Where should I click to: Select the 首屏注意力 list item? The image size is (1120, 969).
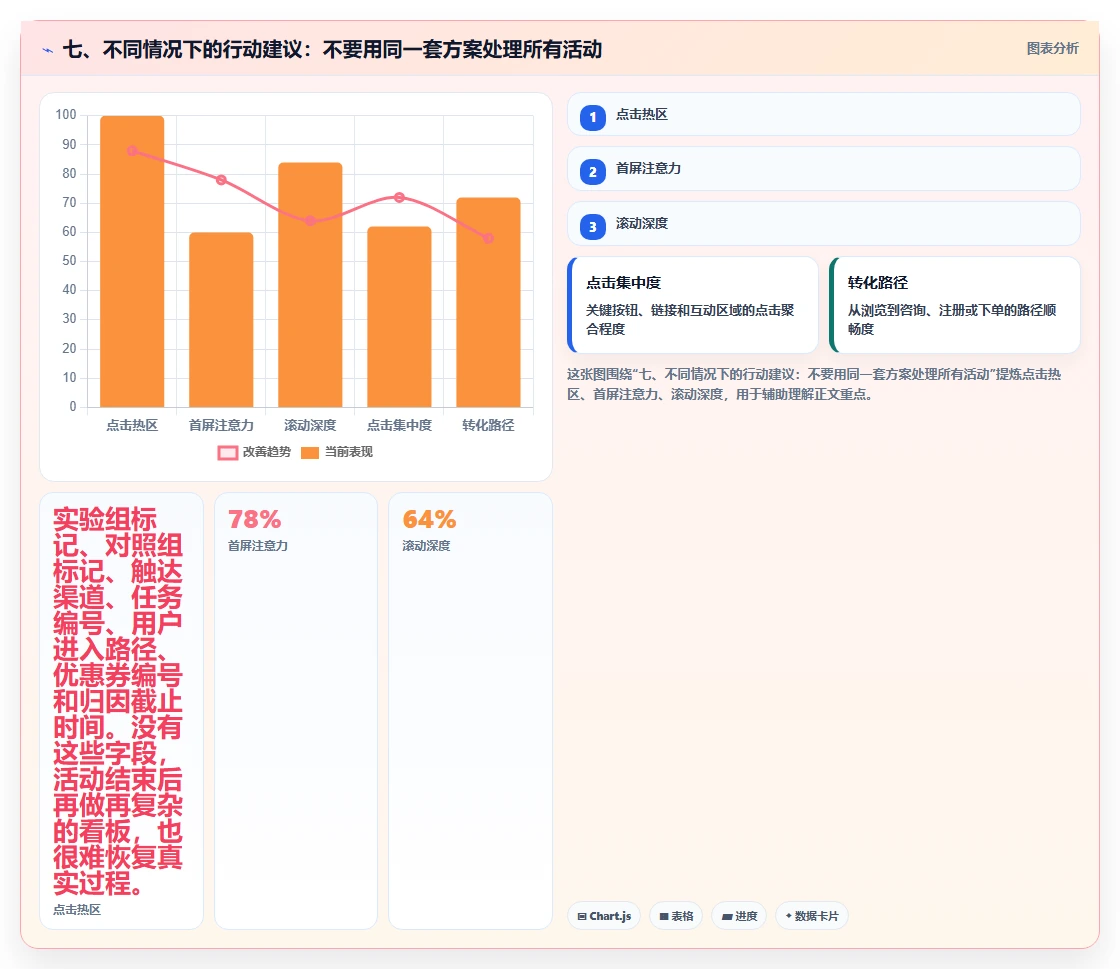tap(824, 169)
